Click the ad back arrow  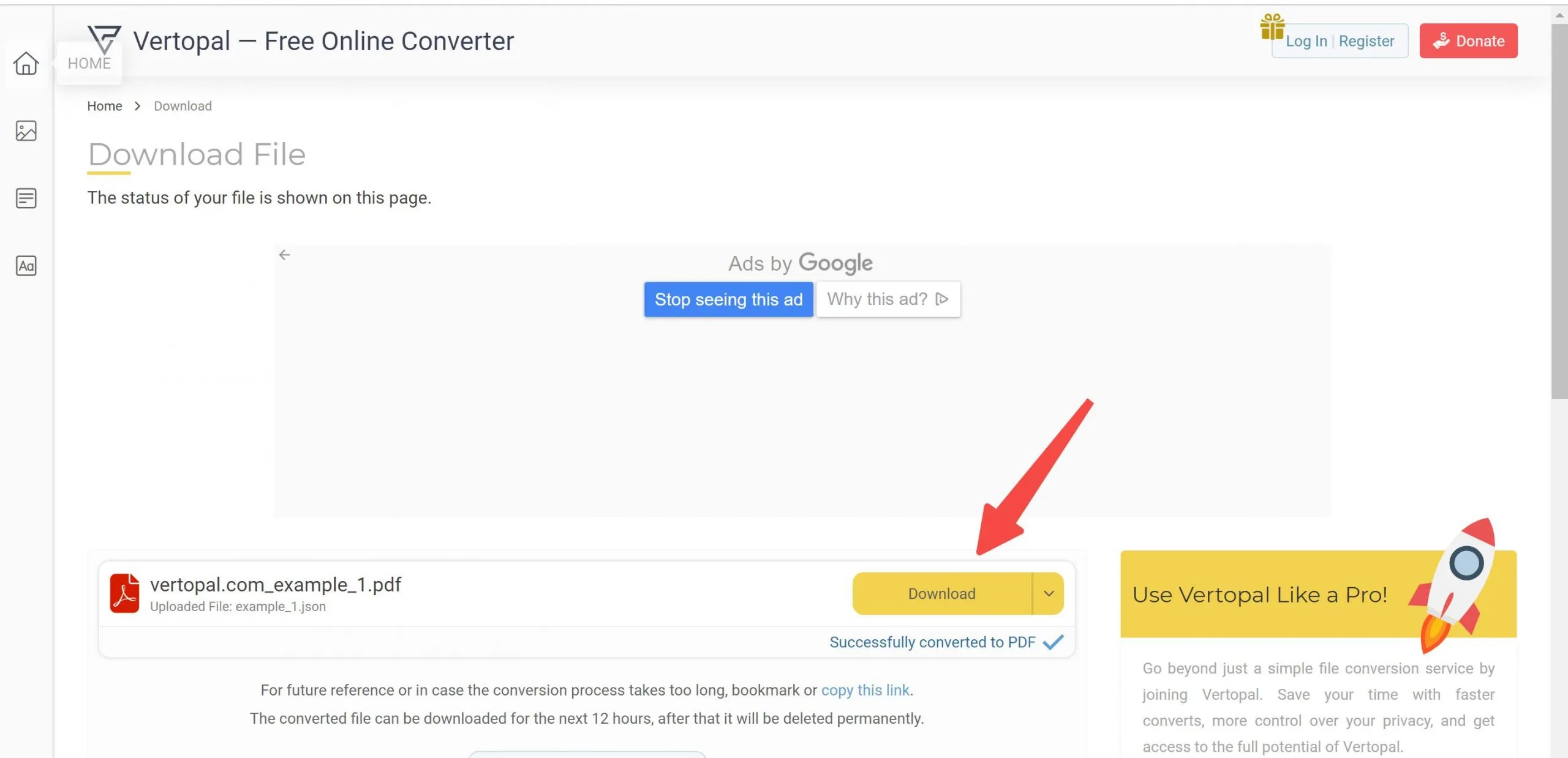284,255
